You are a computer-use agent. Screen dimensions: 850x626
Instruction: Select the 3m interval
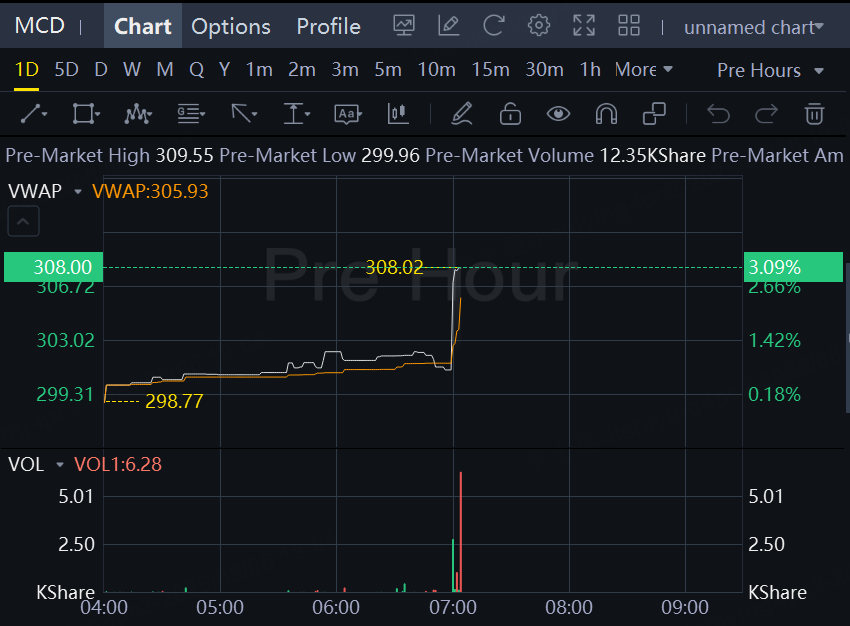(345, 69)
